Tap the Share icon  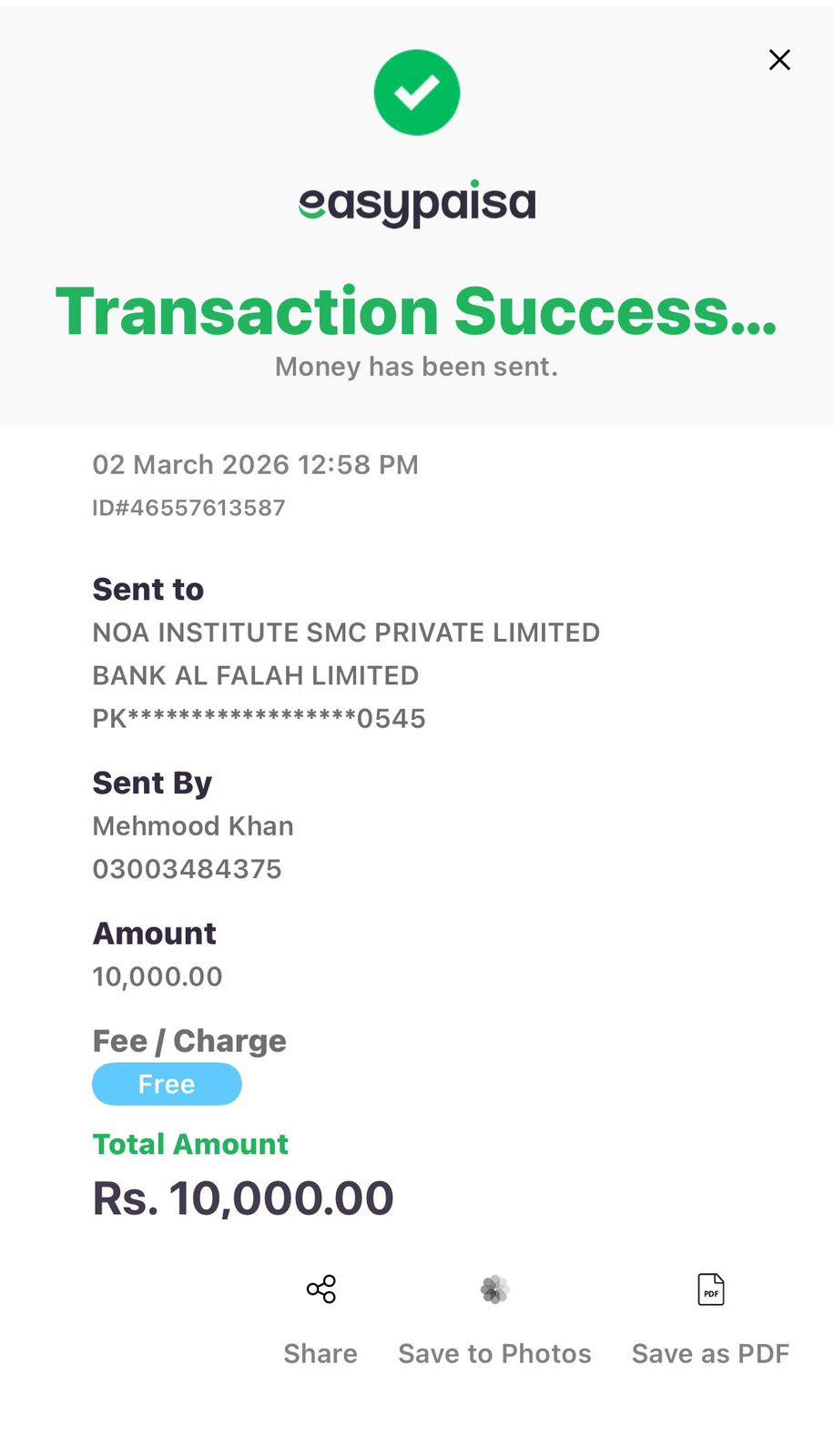320,1289
